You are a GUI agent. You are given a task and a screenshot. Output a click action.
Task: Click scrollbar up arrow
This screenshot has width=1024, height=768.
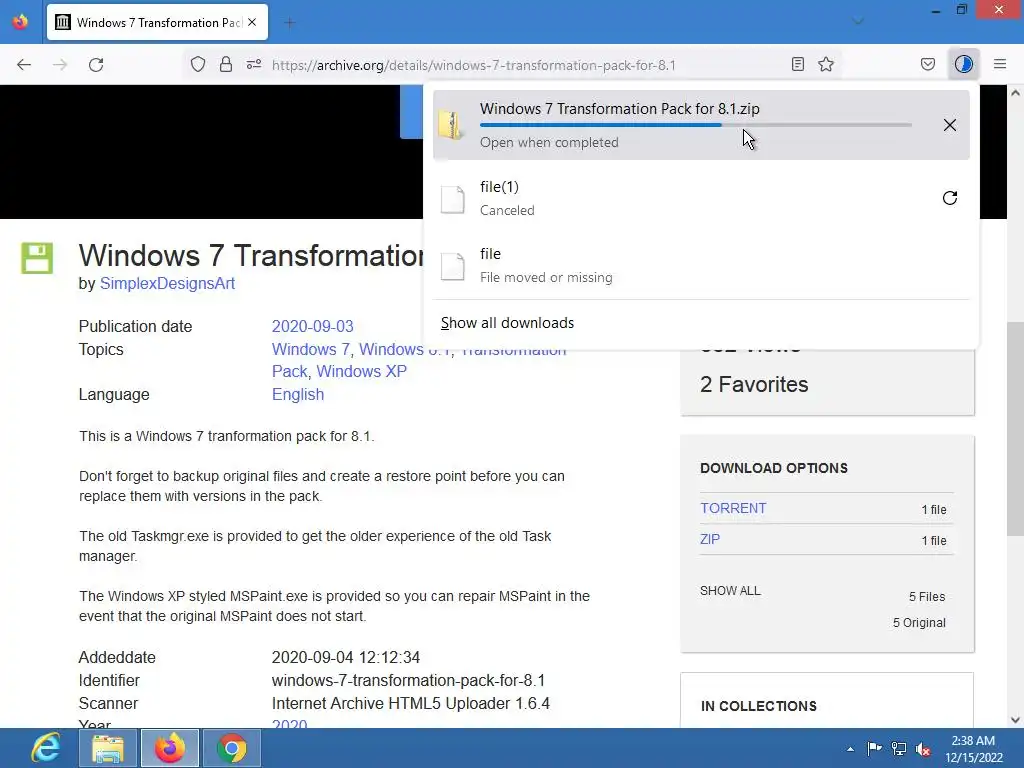pyautogui.click(x=1015, y=93)
